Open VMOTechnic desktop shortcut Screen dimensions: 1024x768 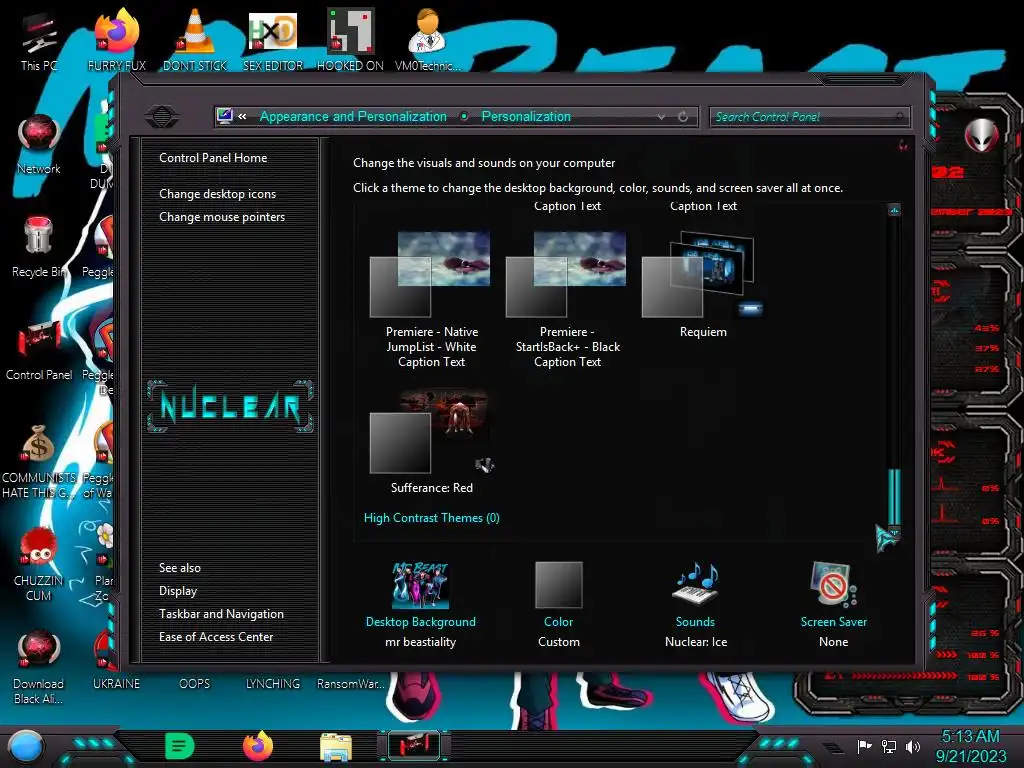point(428,39)
